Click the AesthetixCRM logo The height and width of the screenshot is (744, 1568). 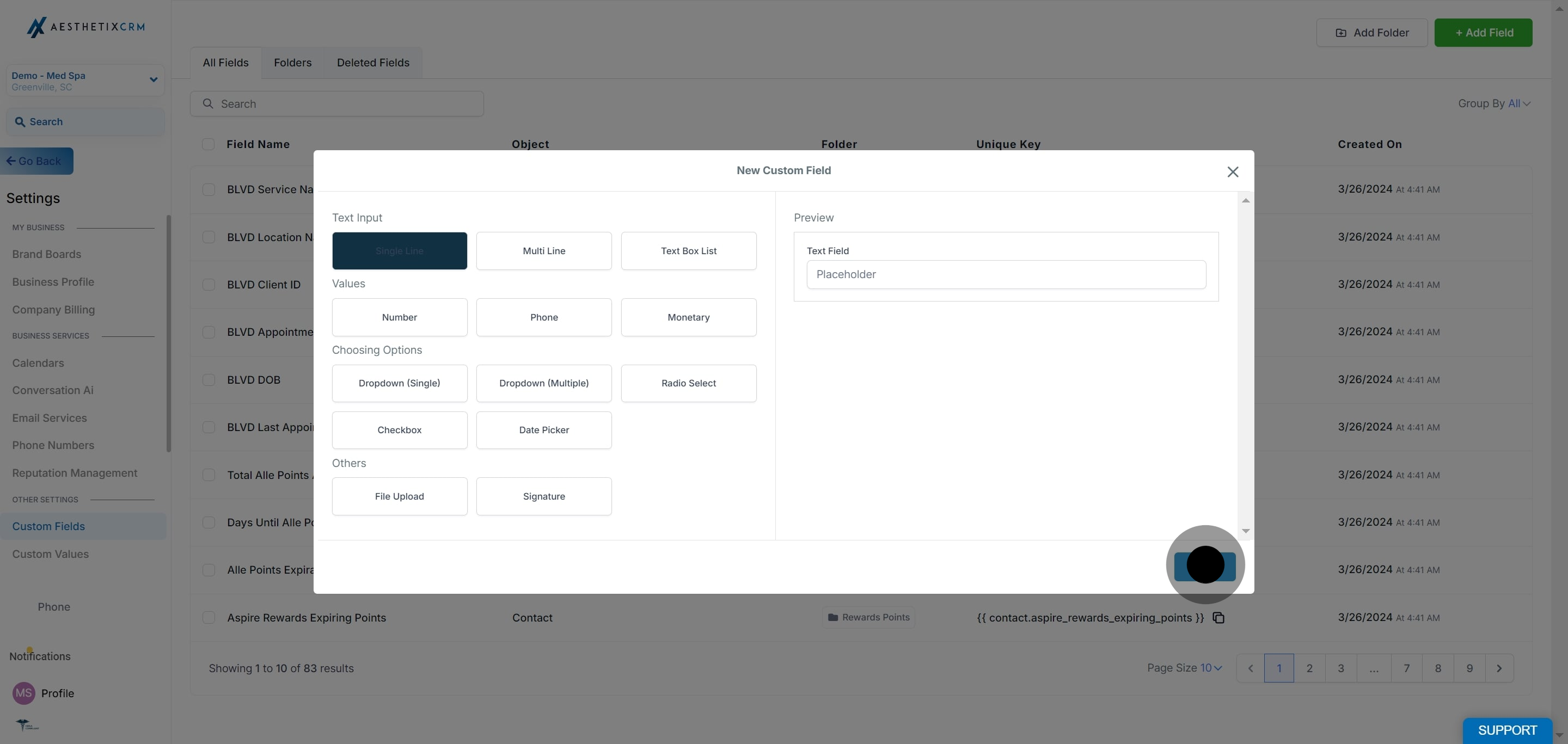click(x=86, y=27)
